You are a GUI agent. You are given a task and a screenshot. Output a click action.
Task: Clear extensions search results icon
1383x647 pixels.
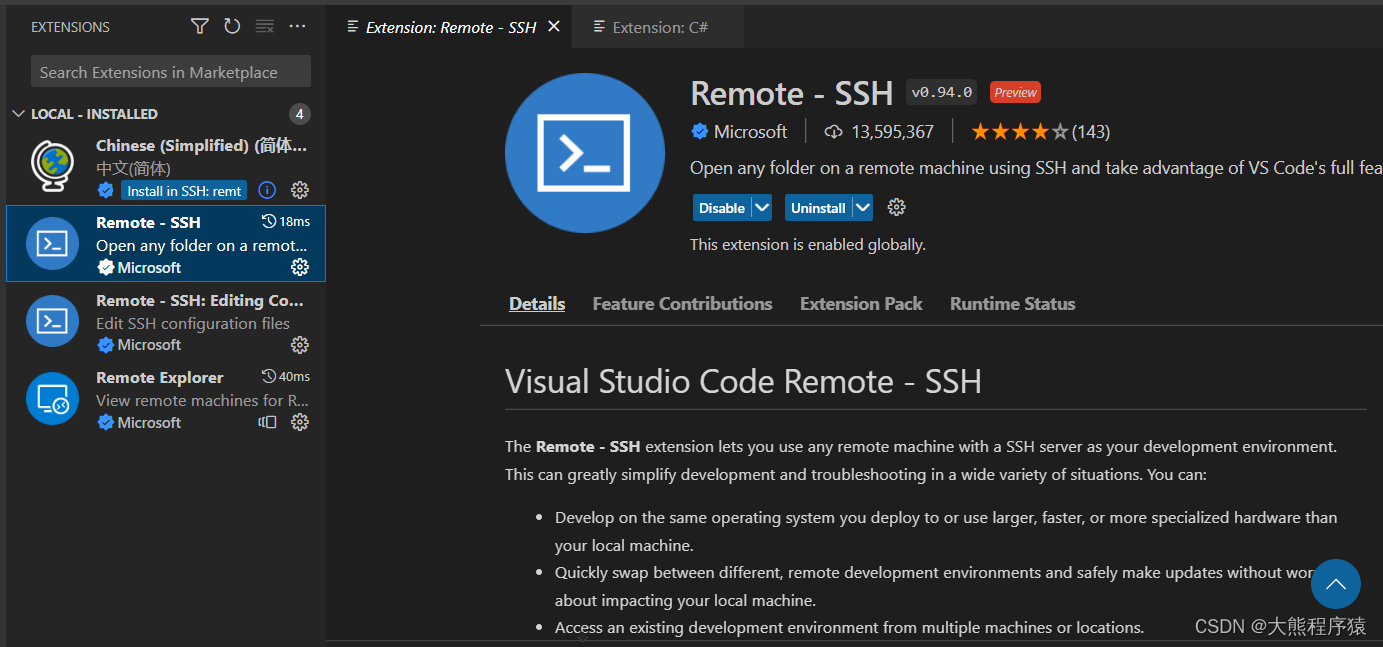point(264,27)
